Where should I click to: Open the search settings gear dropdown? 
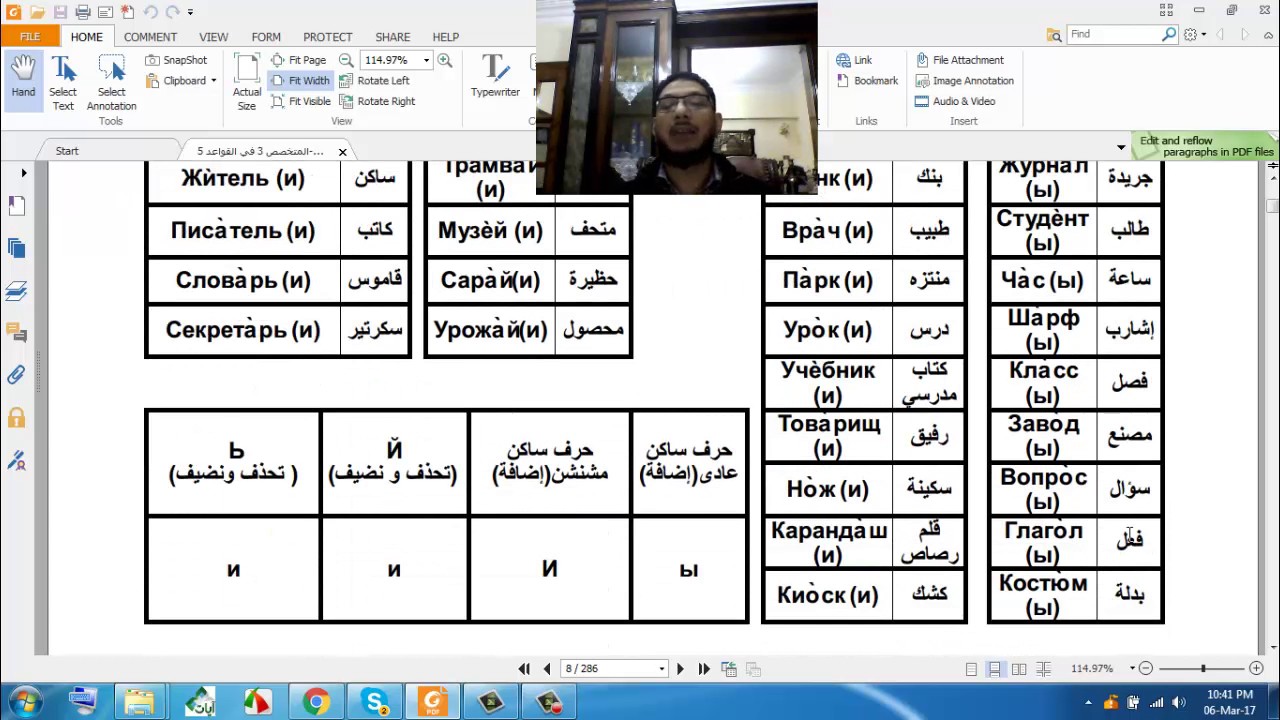[x=1194, y=34]
